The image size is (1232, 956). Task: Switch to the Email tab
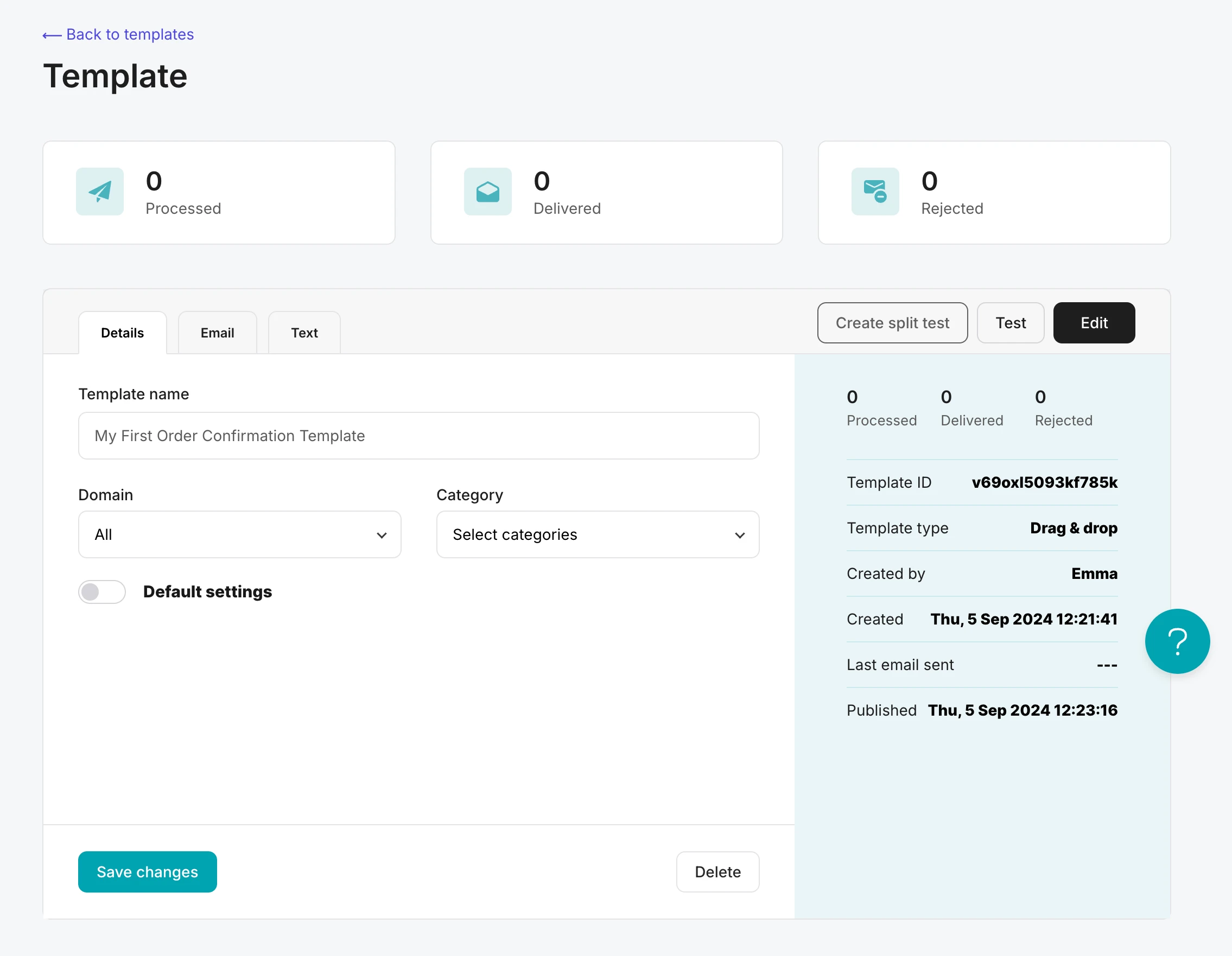(x=217, y=333)
